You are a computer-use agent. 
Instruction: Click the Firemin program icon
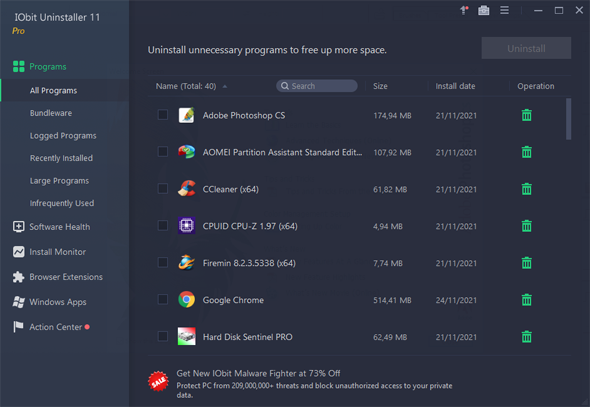186,263
